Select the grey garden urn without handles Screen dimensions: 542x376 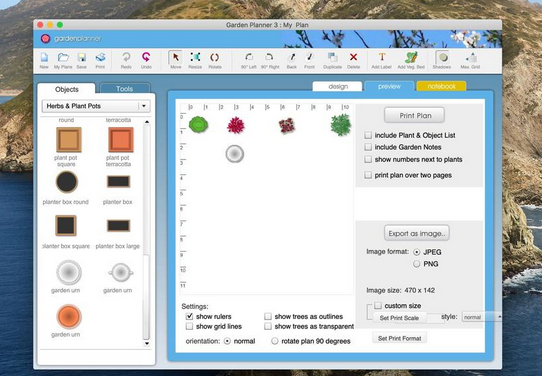[69, 272]
